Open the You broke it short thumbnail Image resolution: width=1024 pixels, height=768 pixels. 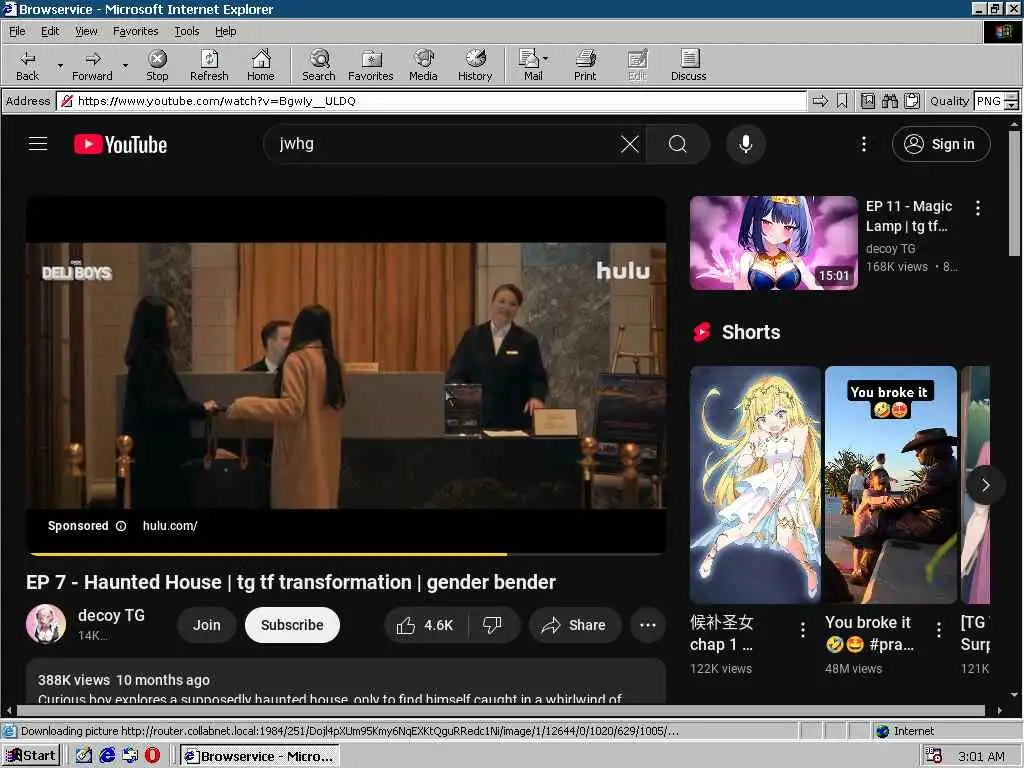[891, 485]
